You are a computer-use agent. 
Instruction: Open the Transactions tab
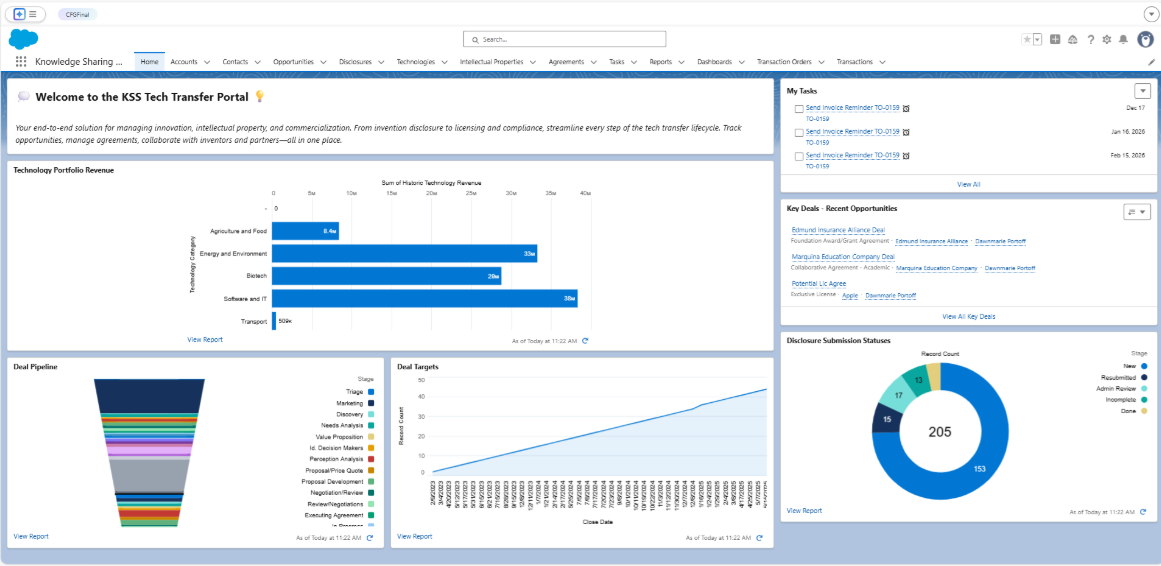coord(854,62)
